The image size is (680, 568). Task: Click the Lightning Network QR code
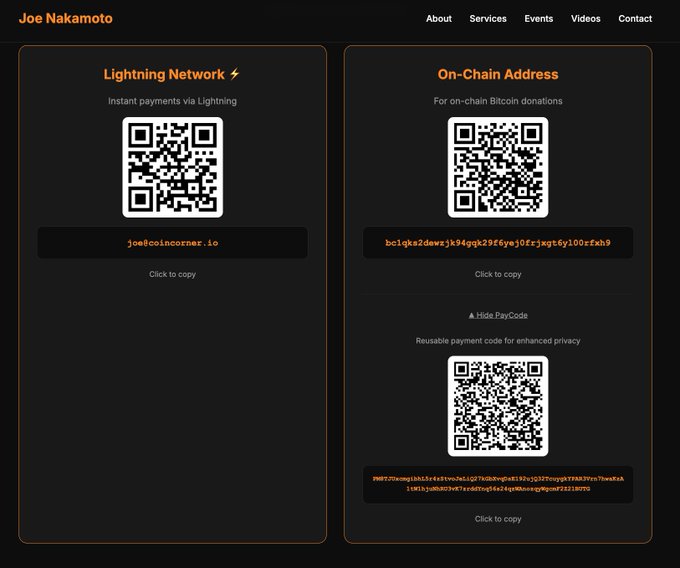pyautogui.click(x=173, y=167)
